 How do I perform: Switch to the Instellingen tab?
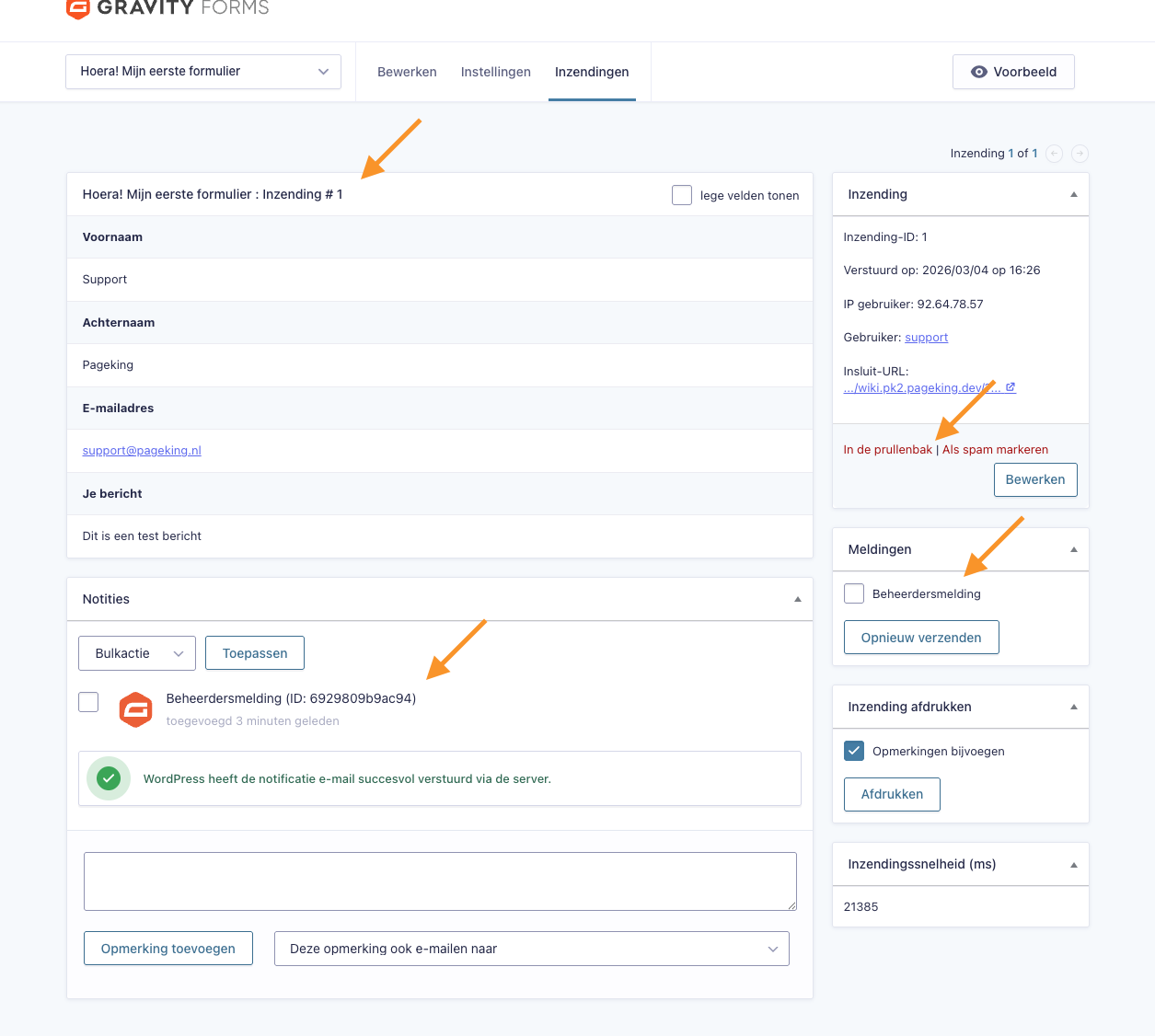[x=495, y=72]
